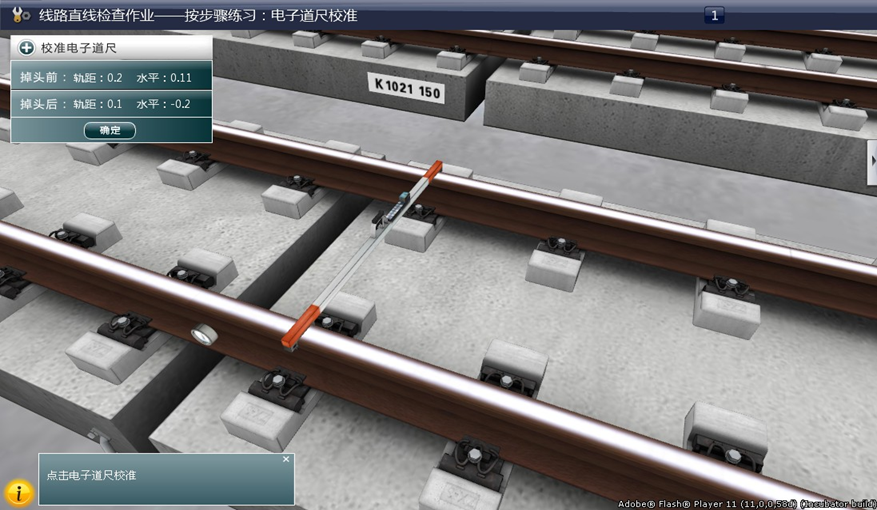Screen dimensions: 877x510
Task: Close the 点击电子道尺校准 hint box
Action: pos(286,460)
